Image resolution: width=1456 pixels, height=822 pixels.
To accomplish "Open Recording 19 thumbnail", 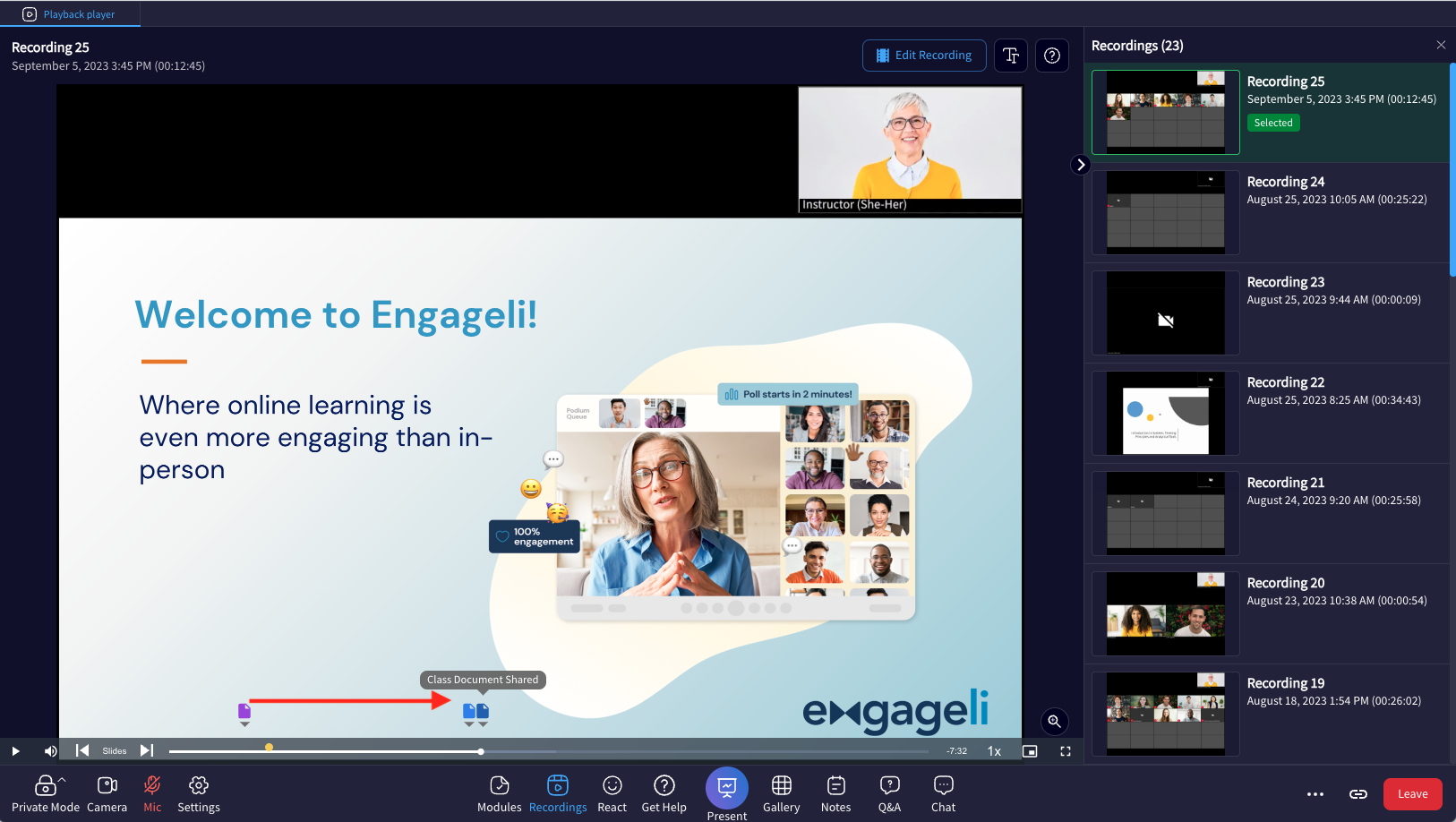I will [x=1166, y=714].
